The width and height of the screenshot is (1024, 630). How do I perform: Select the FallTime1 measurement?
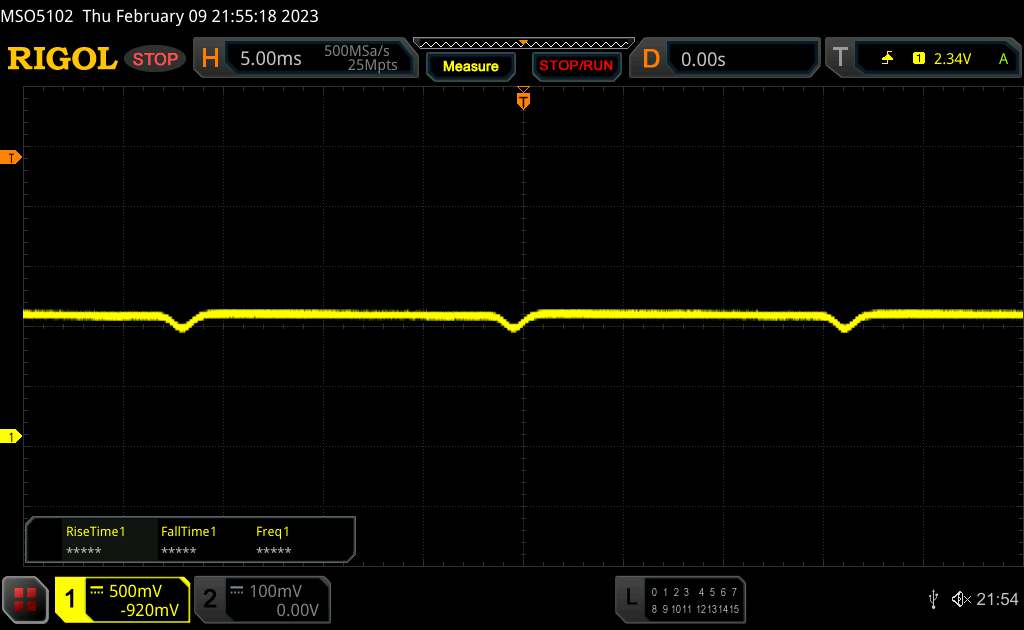[x=188, y=540]
